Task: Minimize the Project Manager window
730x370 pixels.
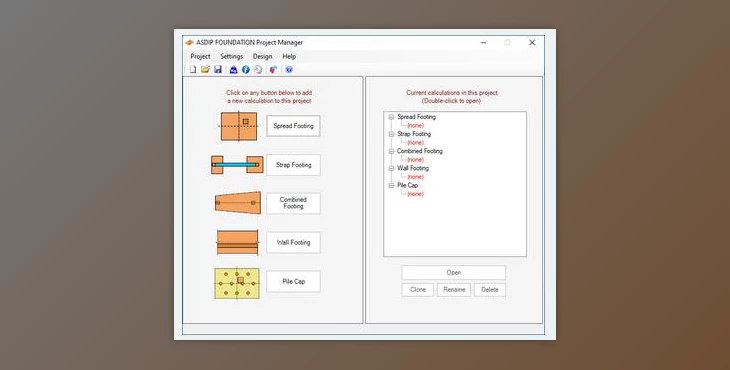Action: [483, 42]
